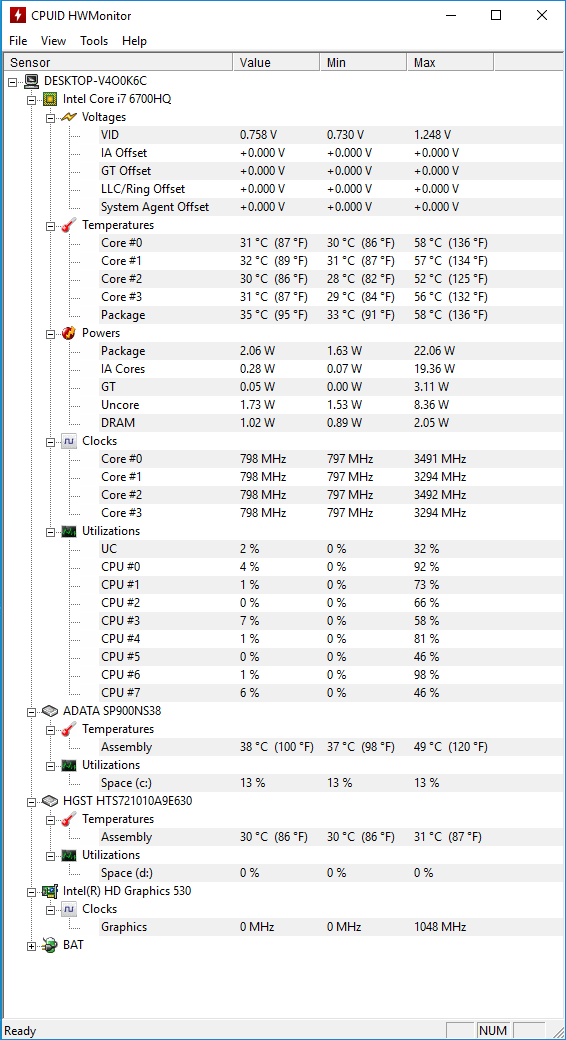Expand the BAT tree node
This screenshot has width=566, height=1040.
coord(31,946)
